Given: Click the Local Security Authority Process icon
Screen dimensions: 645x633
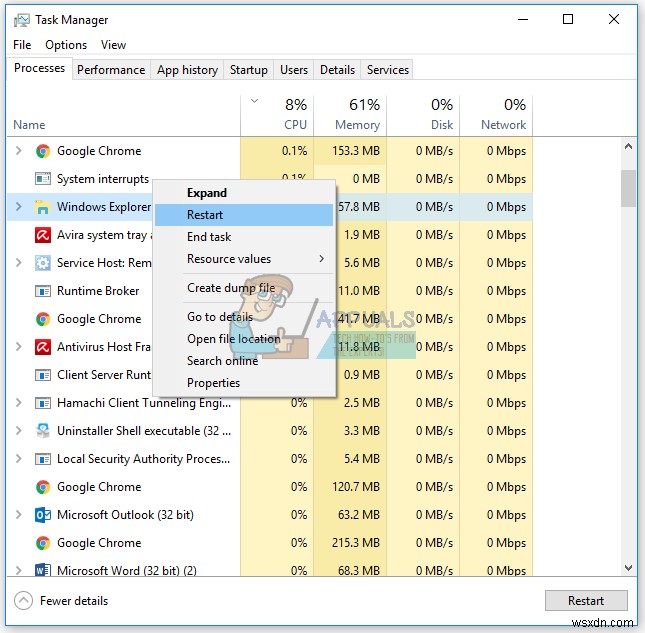Looking at the screenshot, I should click(43, 459).
